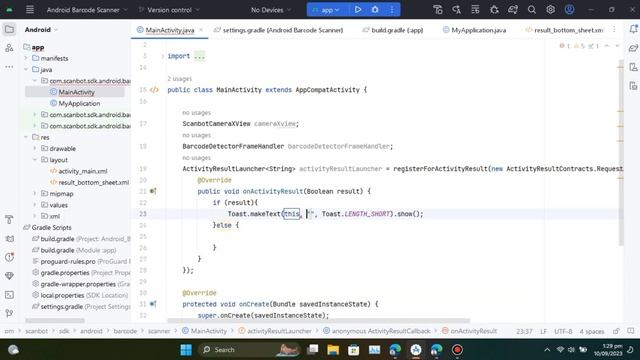Click the editor horizontal scrollbar
640x360 pixels.
point(318,321)
